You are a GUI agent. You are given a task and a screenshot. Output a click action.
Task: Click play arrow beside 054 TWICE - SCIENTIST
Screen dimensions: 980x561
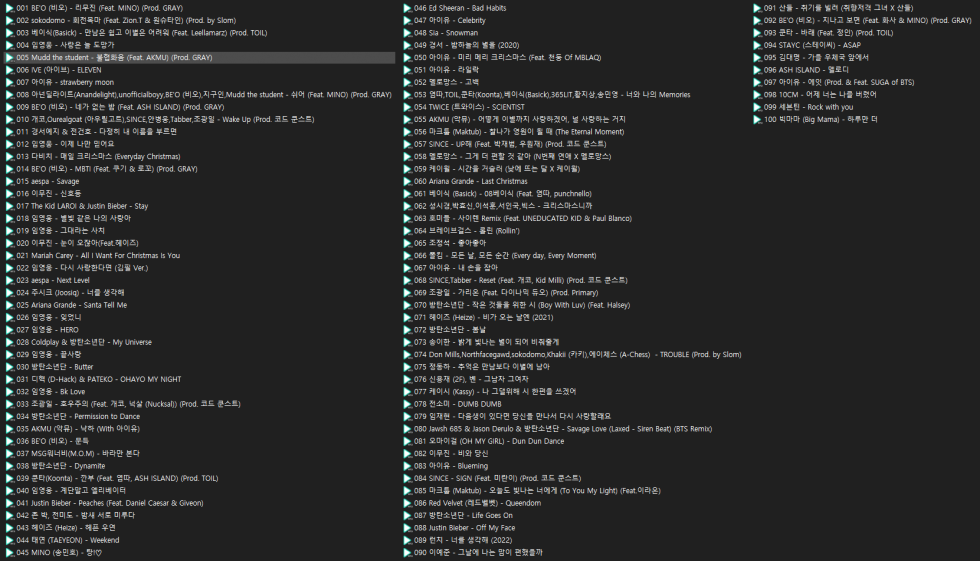408,107
